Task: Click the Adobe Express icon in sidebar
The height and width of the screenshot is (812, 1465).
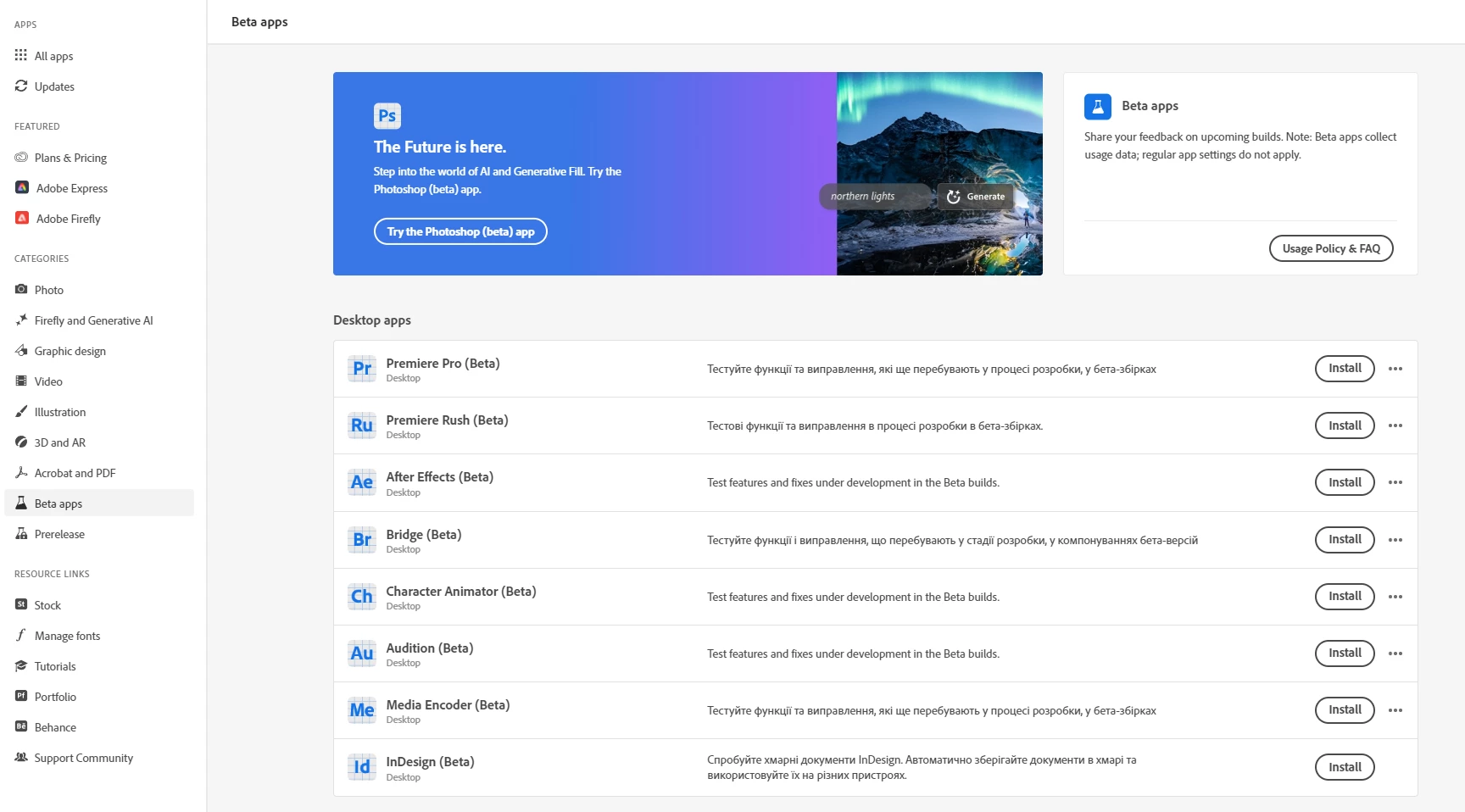Action: (22, 187)
